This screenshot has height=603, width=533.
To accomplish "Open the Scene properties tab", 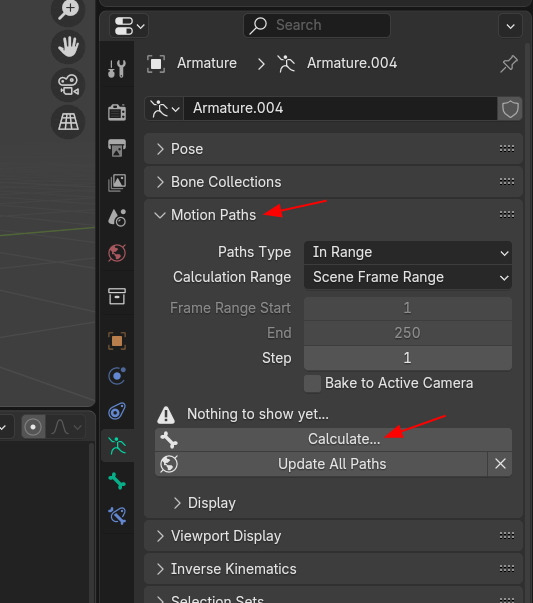I will pyautogui.click(x=117, y=218).
